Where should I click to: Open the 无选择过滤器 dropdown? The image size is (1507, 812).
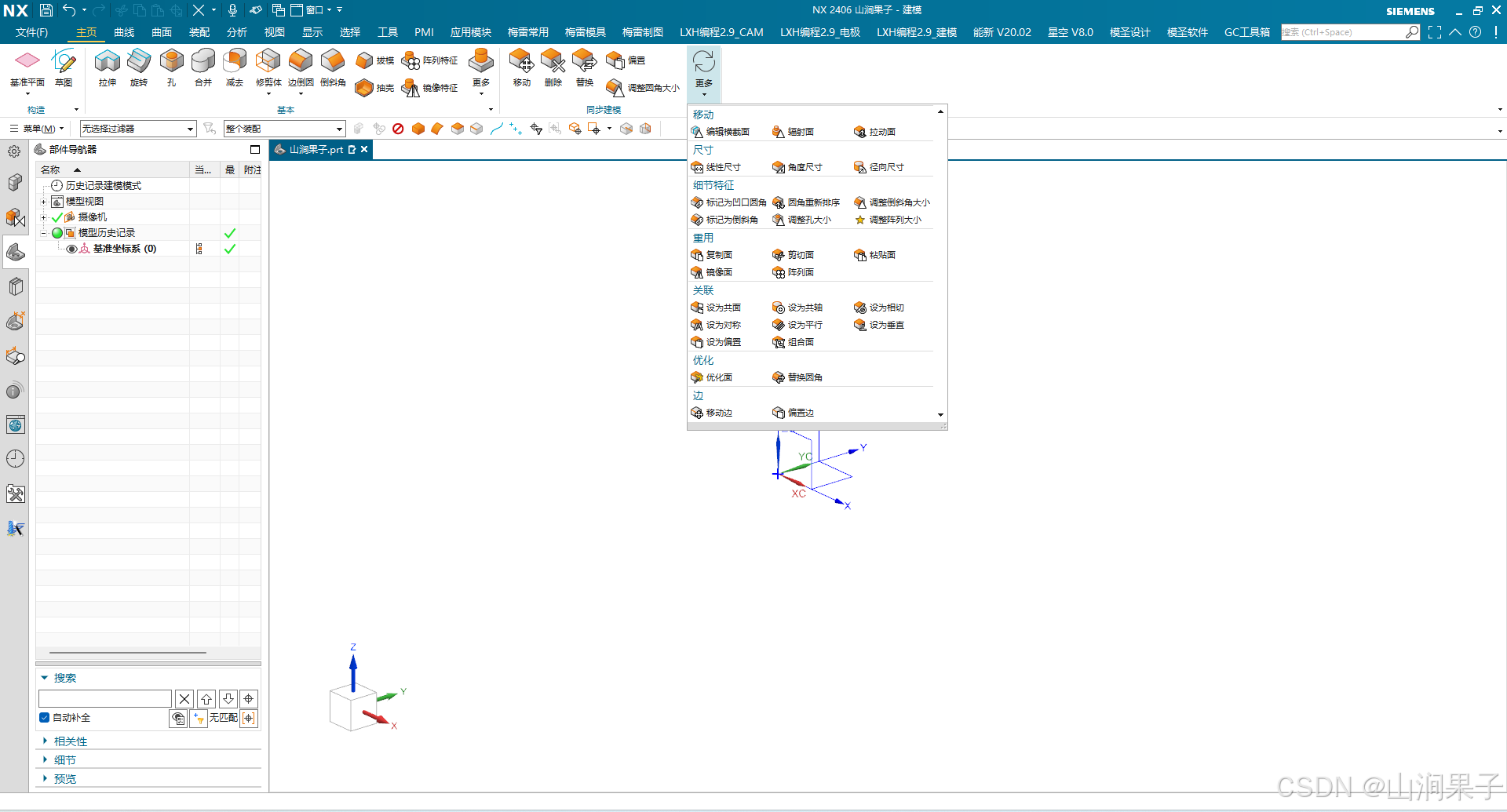[137, 129]
